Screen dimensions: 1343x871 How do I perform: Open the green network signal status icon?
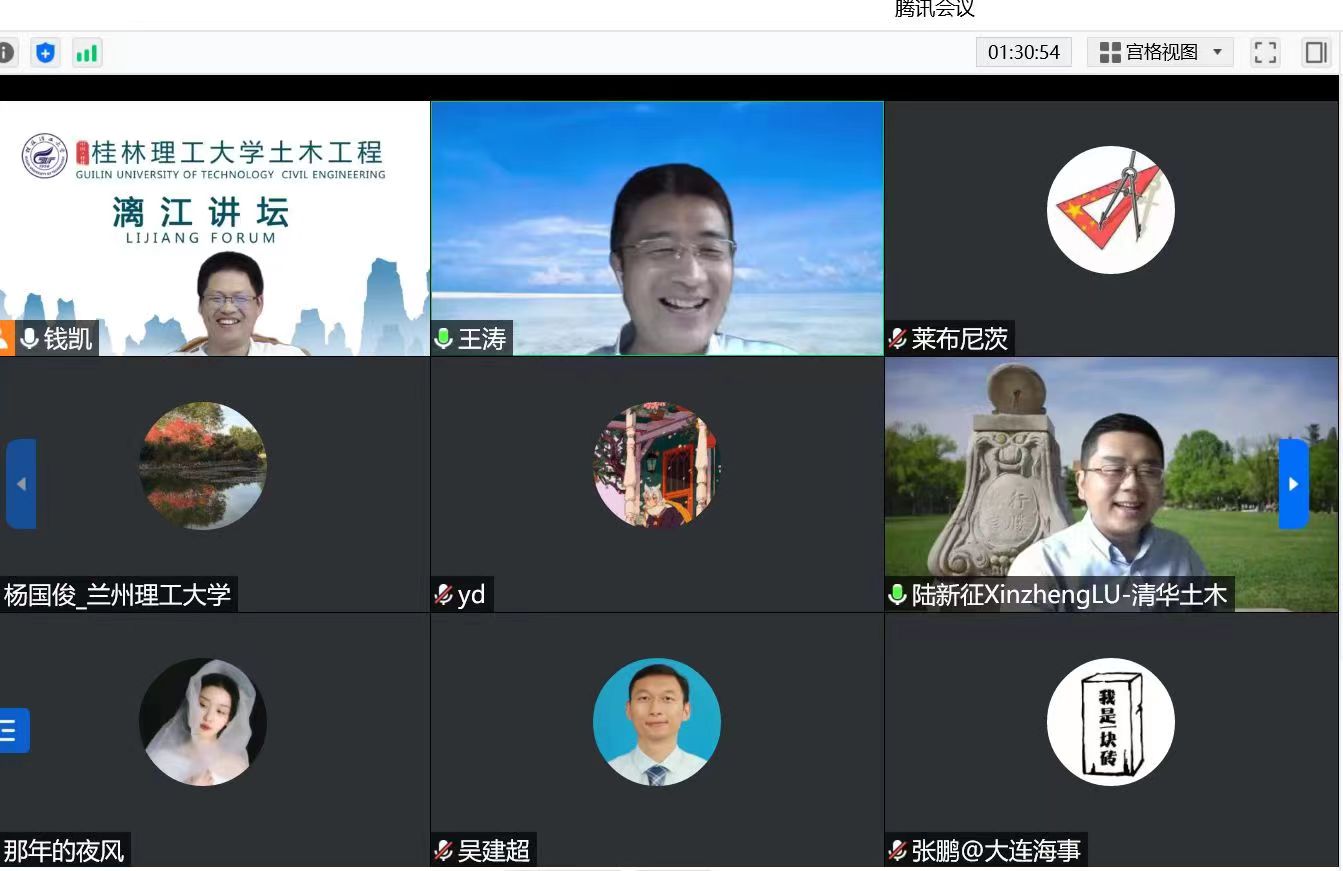[x=87, y=53]
